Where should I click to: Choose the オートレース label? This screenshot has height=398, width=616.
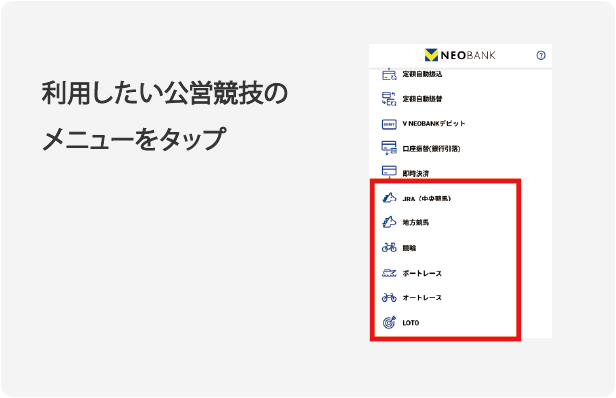422,298
